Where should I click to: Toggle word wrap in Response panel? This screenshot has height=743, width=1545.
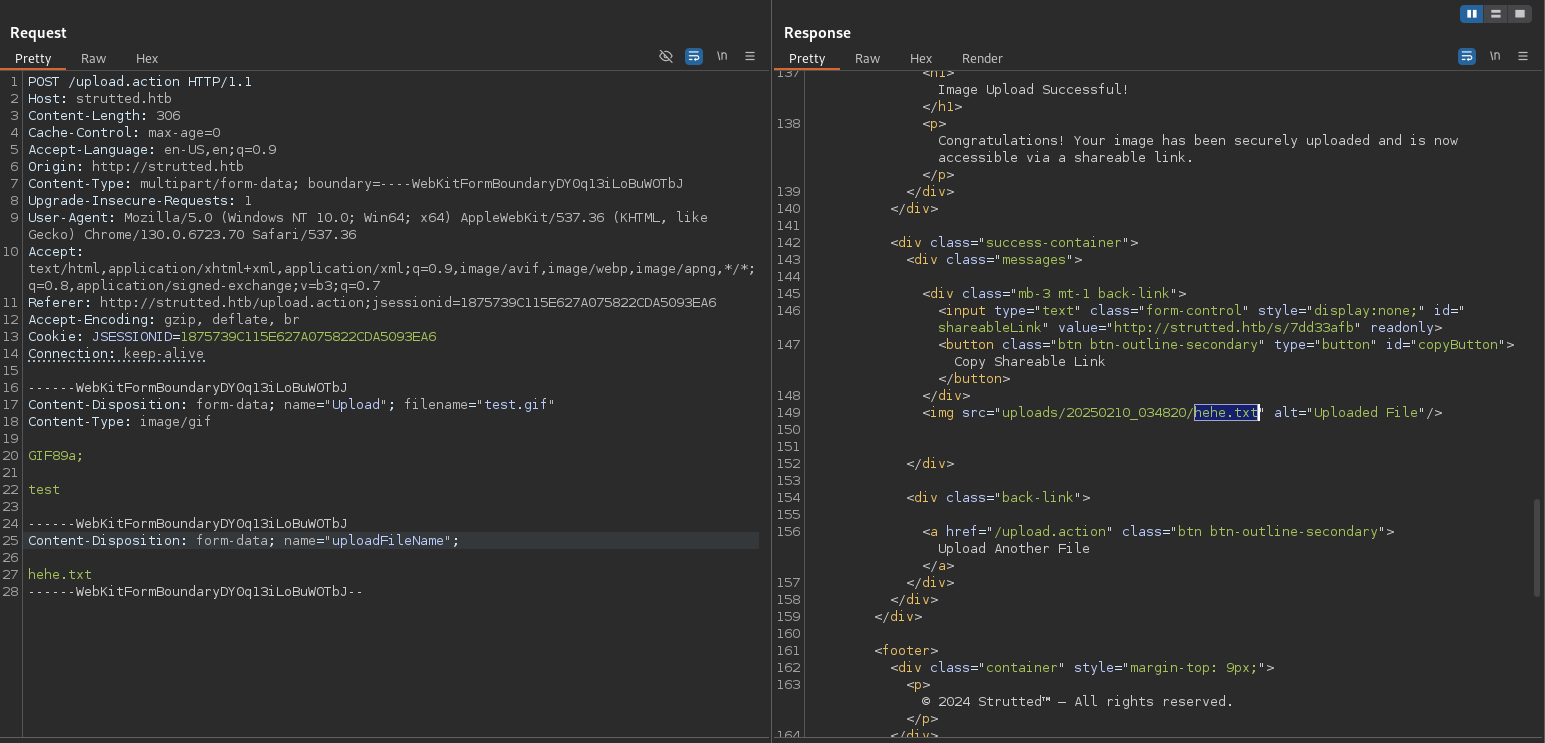pyautogui.click(x=1467, y=57)
